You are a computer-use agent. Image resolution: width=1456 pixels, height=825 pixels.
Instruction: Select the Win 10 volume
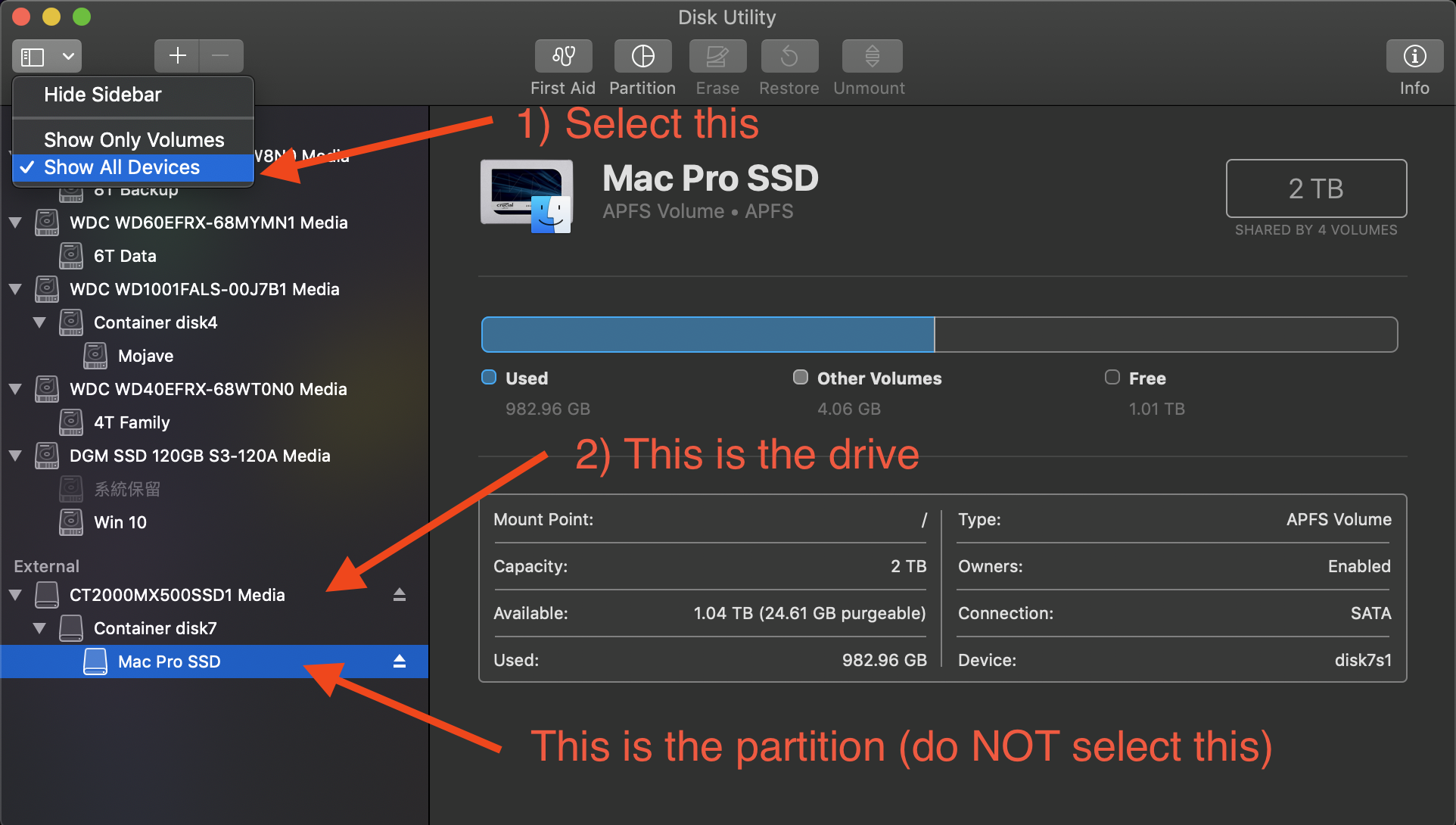(x=120, y=522)
